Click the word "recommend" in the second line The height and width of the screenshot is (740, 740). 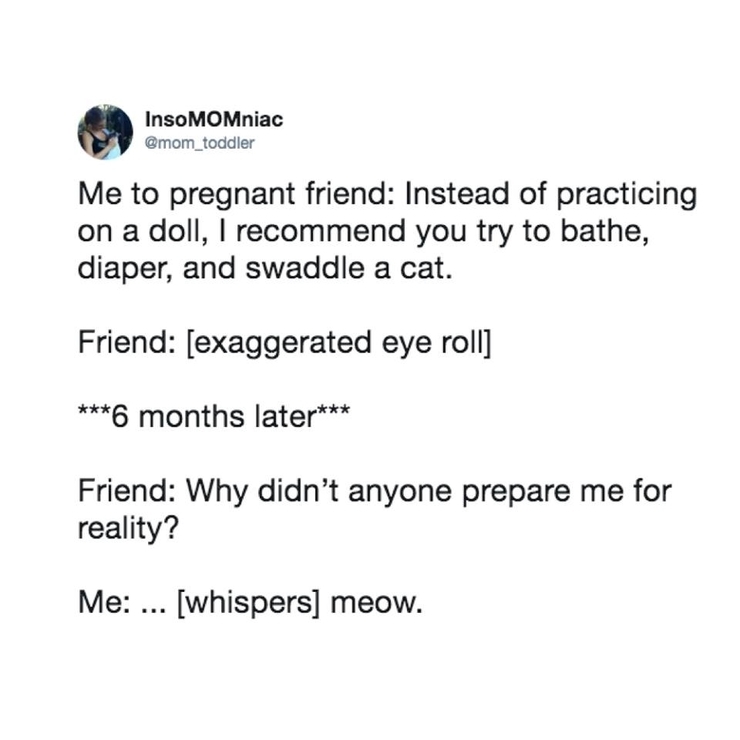[x=321, y=232]
